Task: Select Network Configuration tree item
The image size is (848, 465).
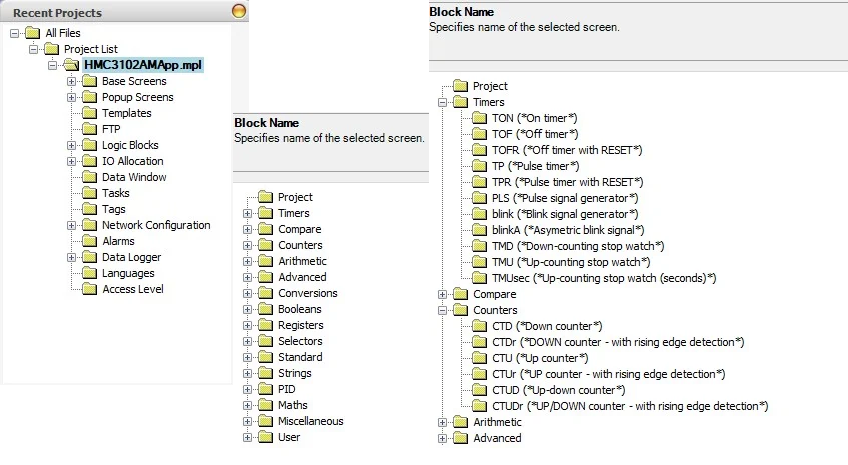Action: [x=156, y=225]
